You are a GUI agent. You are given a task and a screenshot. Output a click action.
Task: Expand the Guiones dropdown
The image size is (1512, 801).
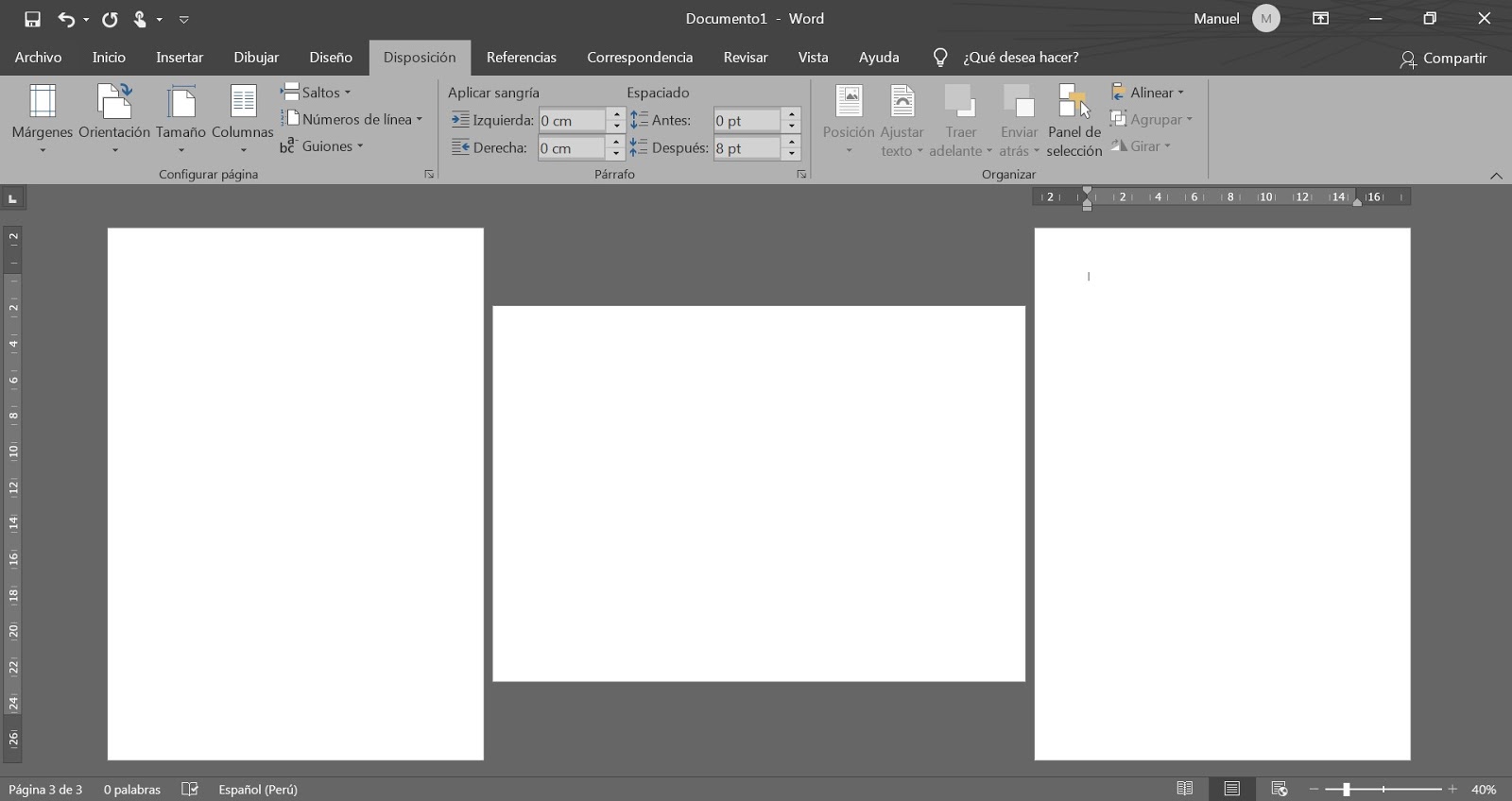pos(321,146)
